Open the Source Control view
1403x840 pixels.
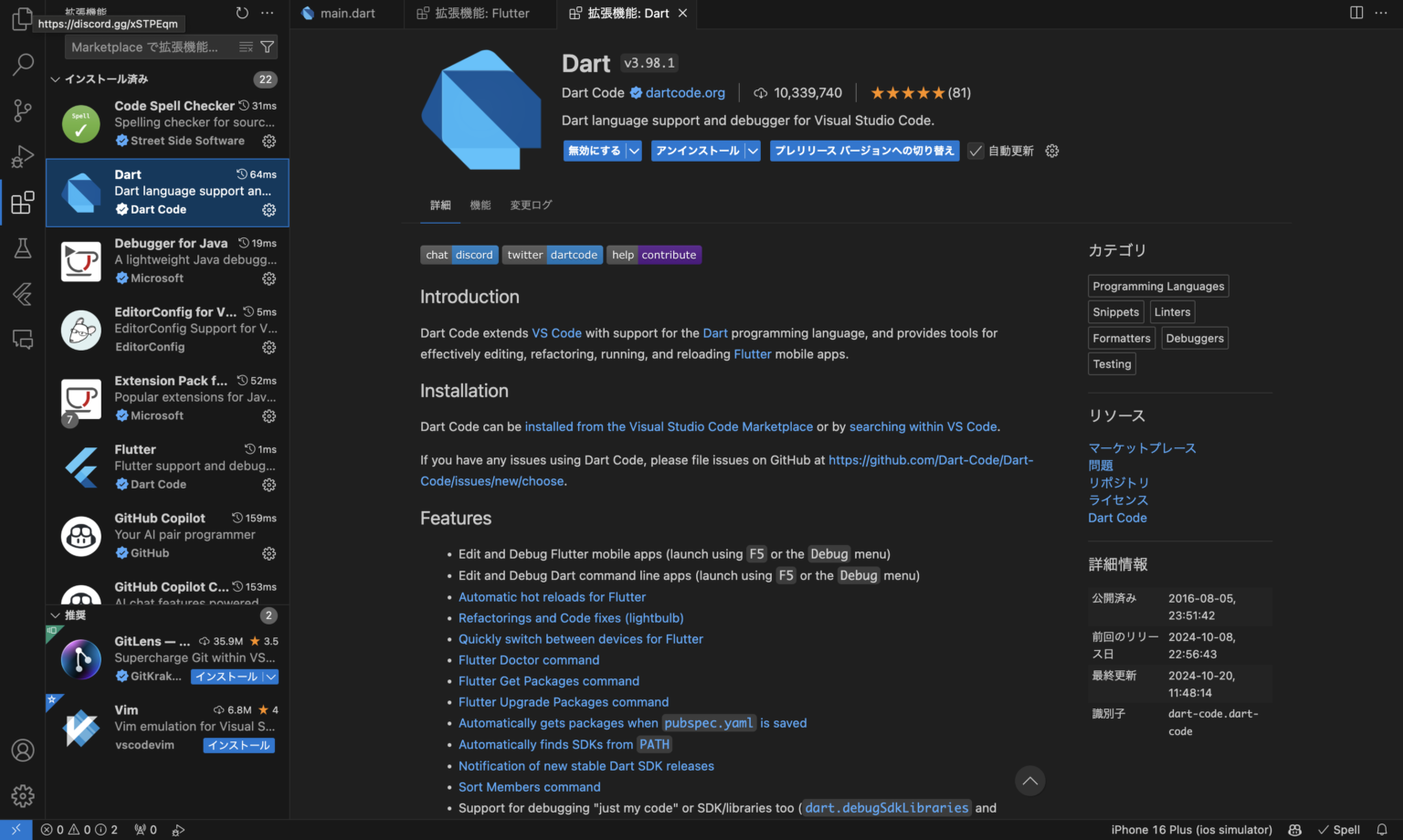[x=22, y=110]
